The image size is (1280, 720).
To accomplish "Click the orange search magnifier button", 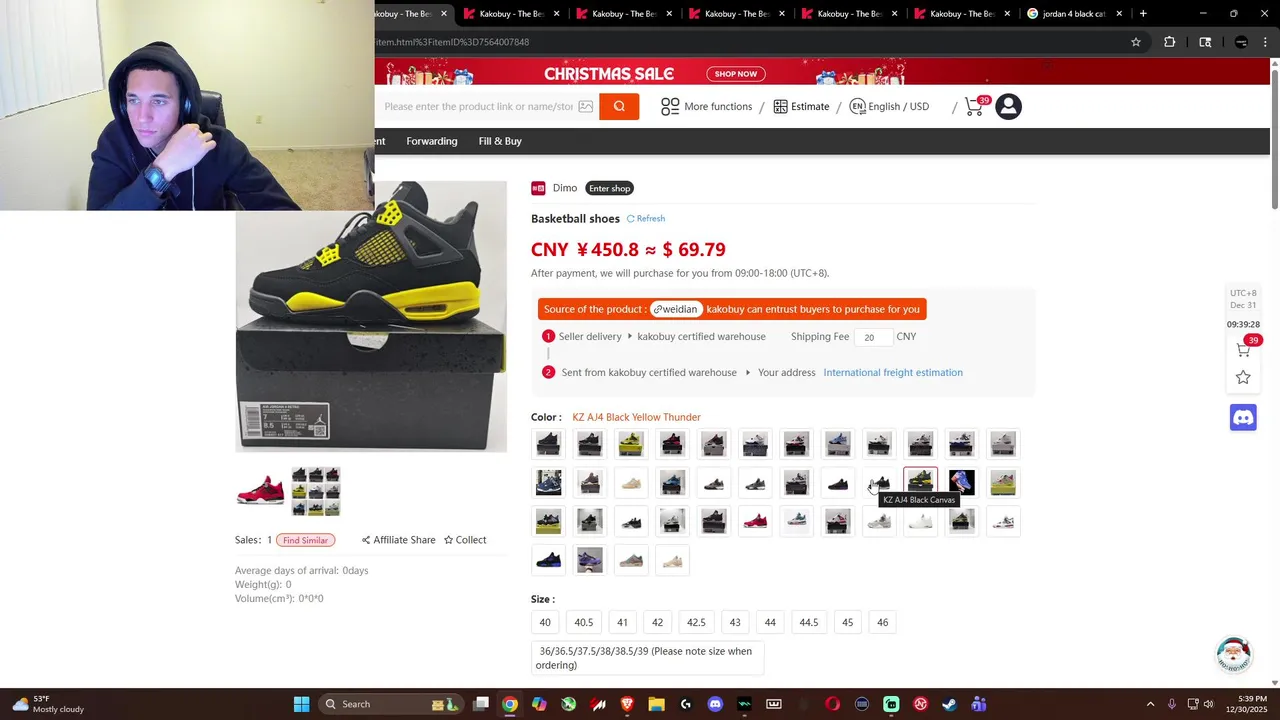I will (x=619, y=106).
